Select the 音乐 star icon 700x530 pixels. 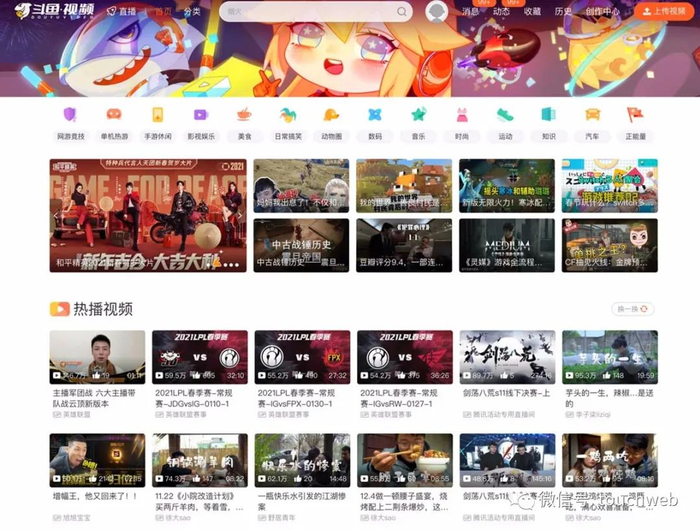418,115
